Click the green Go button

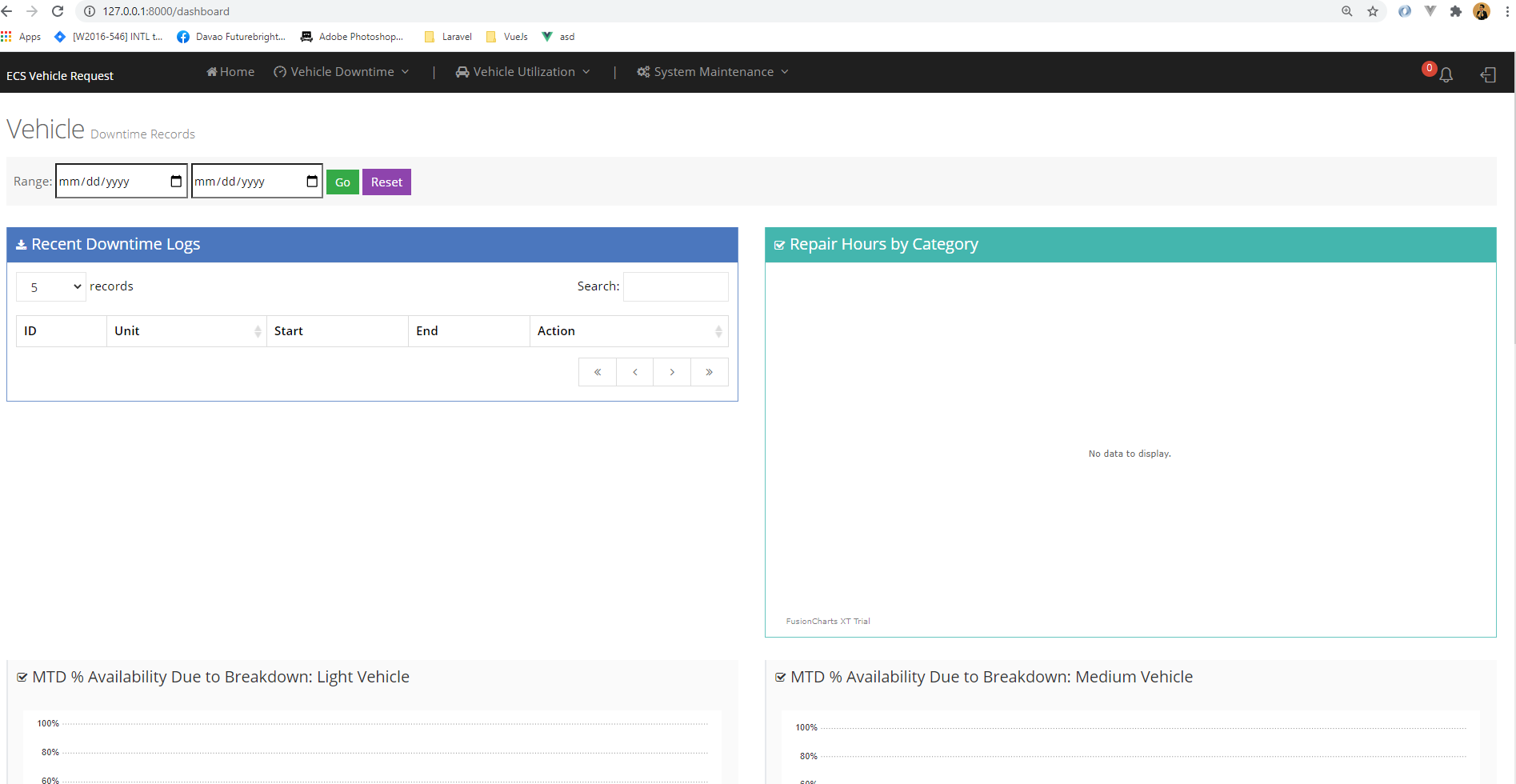pos(342,182)
